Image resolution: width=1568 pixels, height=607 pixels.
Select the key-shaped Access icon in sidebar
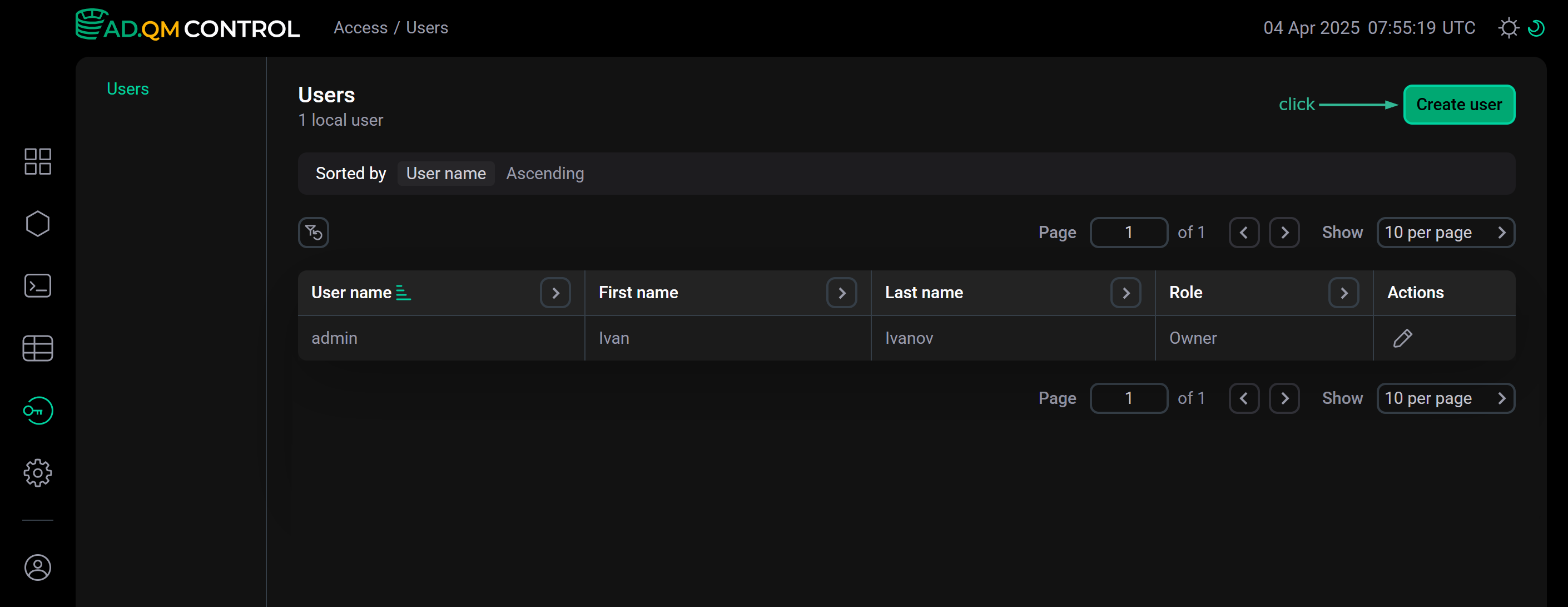38,409
